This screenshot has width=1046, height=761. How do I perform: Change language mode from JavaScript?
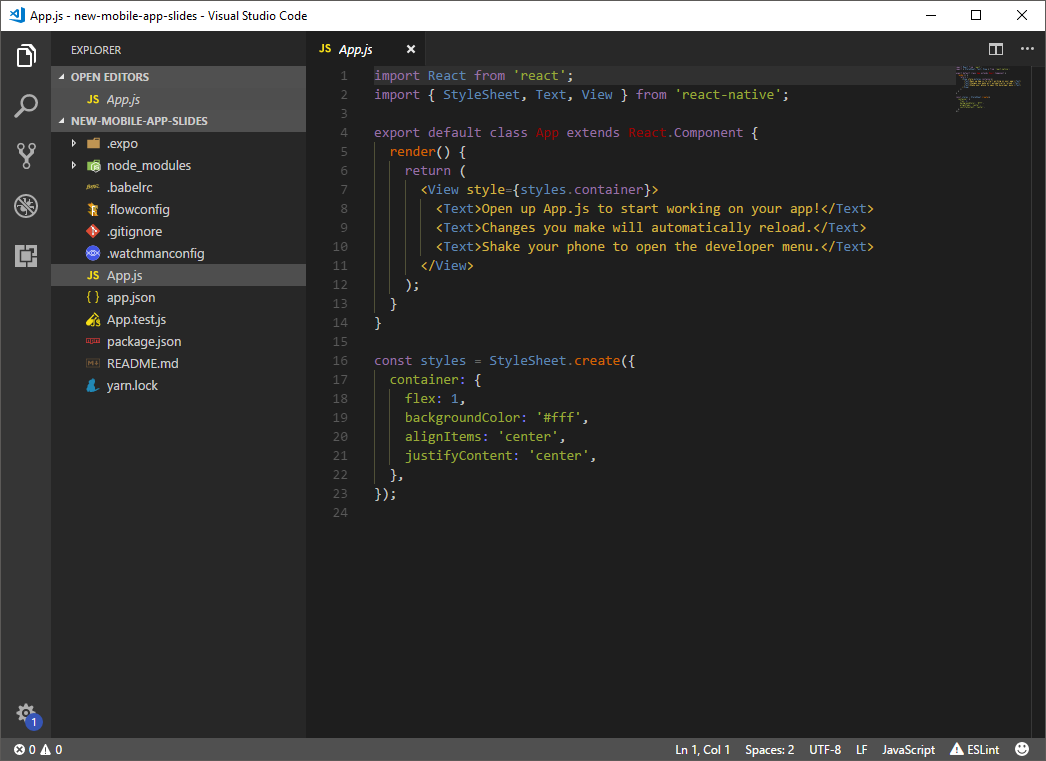908,750
